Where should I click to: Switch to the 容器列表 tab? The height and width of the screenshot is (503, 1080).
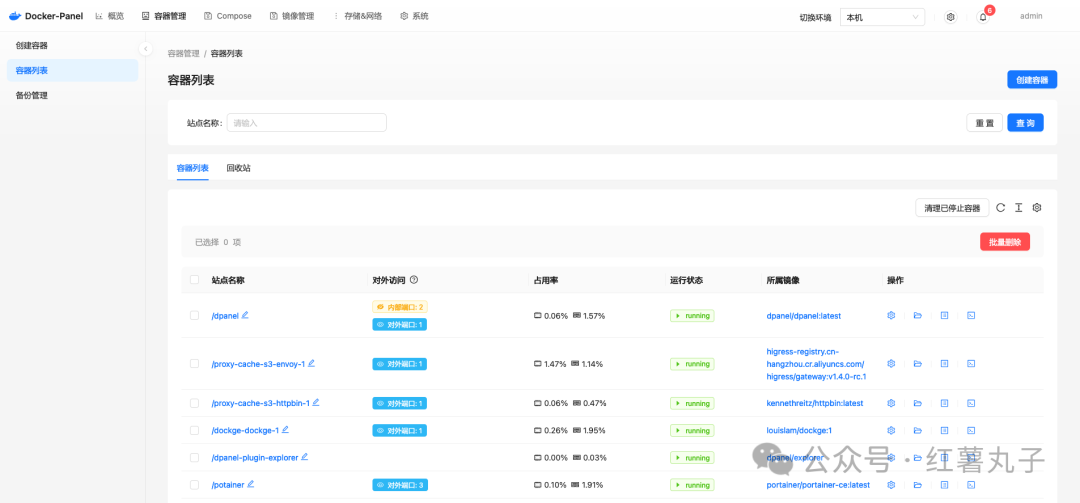click(193, 168)
